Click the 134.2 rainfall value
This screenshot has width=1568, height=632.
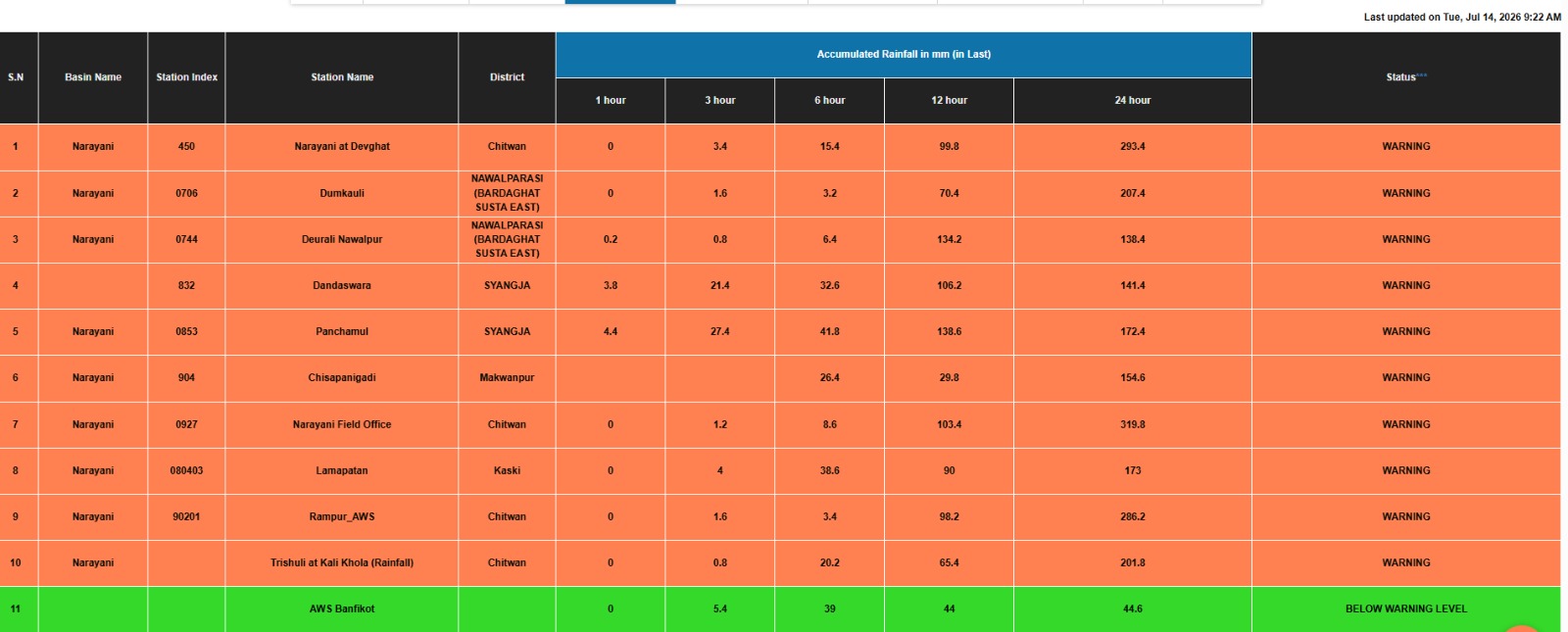click(x=949, y=240)
